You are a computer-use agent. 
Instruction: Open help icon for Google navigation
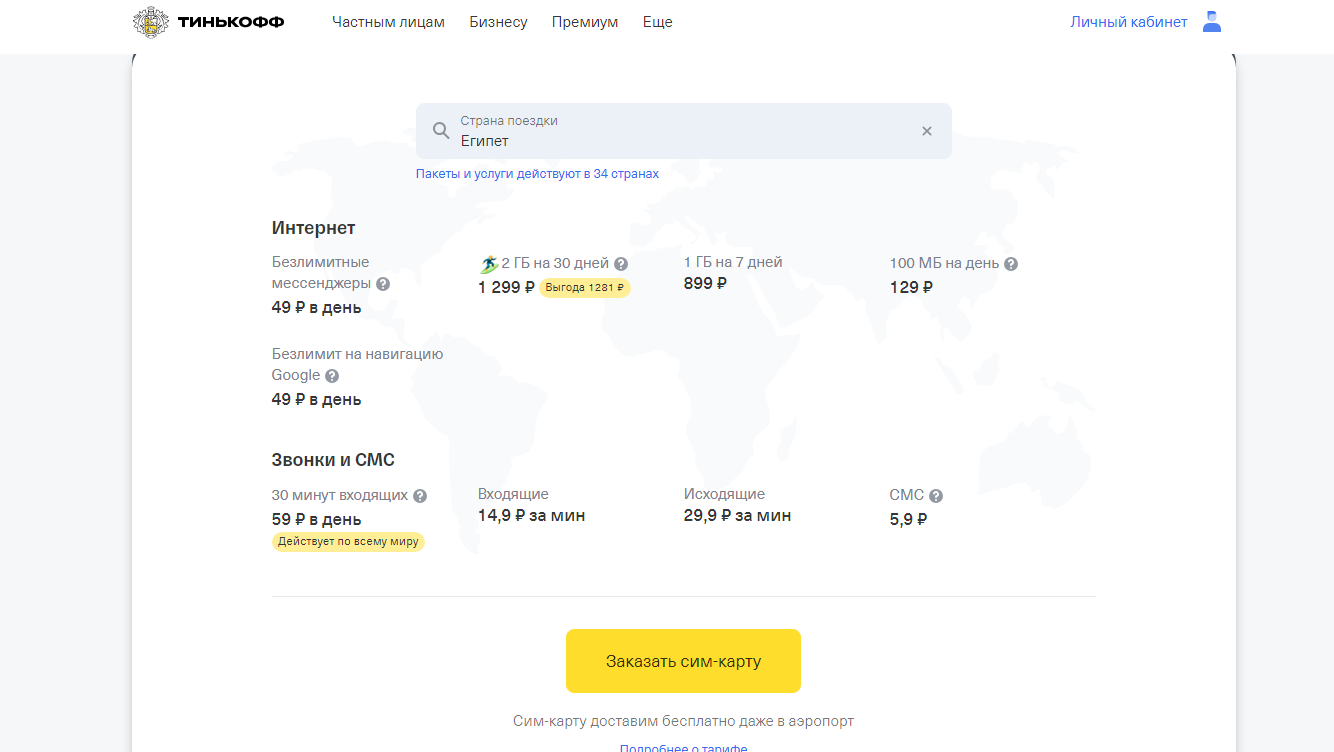(332, 376)
